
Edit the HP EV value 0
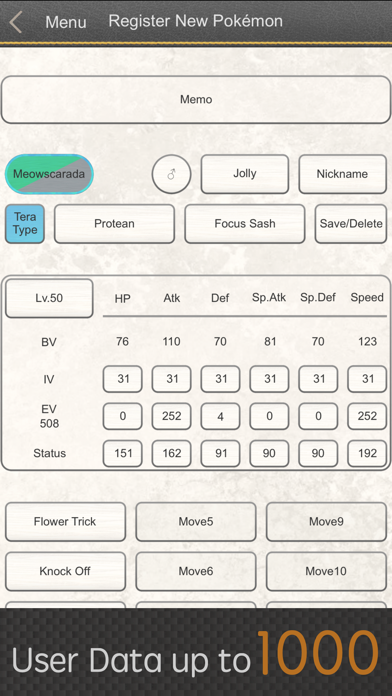pyautogui.click(x=123, y=416)
